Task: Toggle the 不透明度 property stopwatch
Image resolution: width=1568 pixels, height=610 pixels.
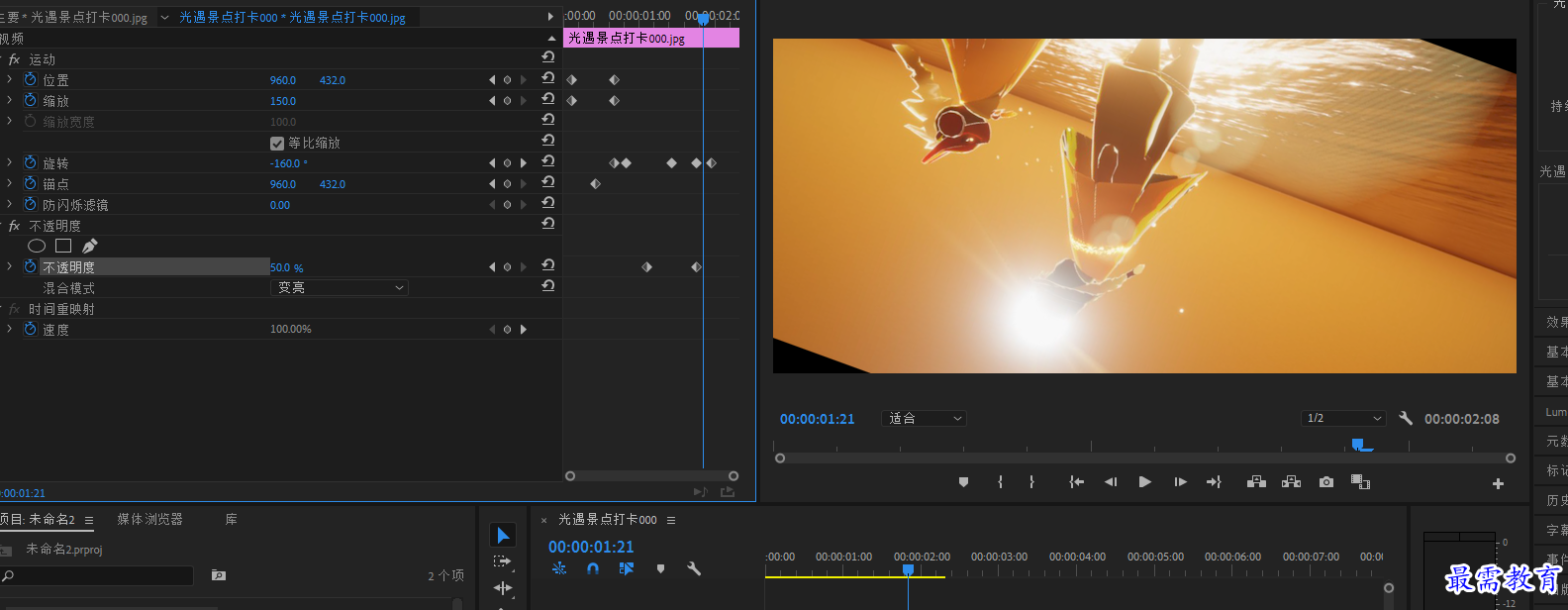Action: 31,266
